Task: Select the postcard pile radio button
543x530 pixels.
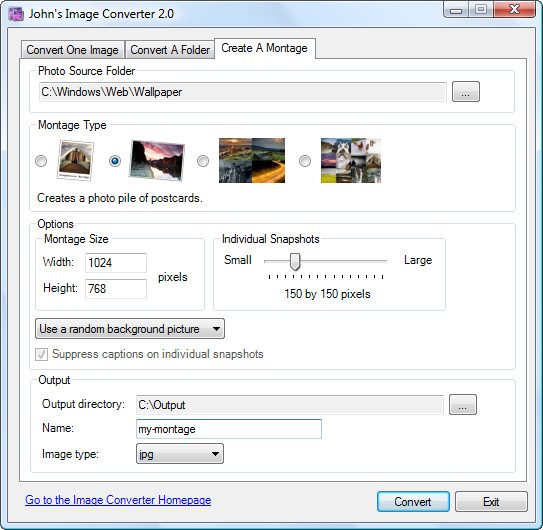Action: coord(115,161)
